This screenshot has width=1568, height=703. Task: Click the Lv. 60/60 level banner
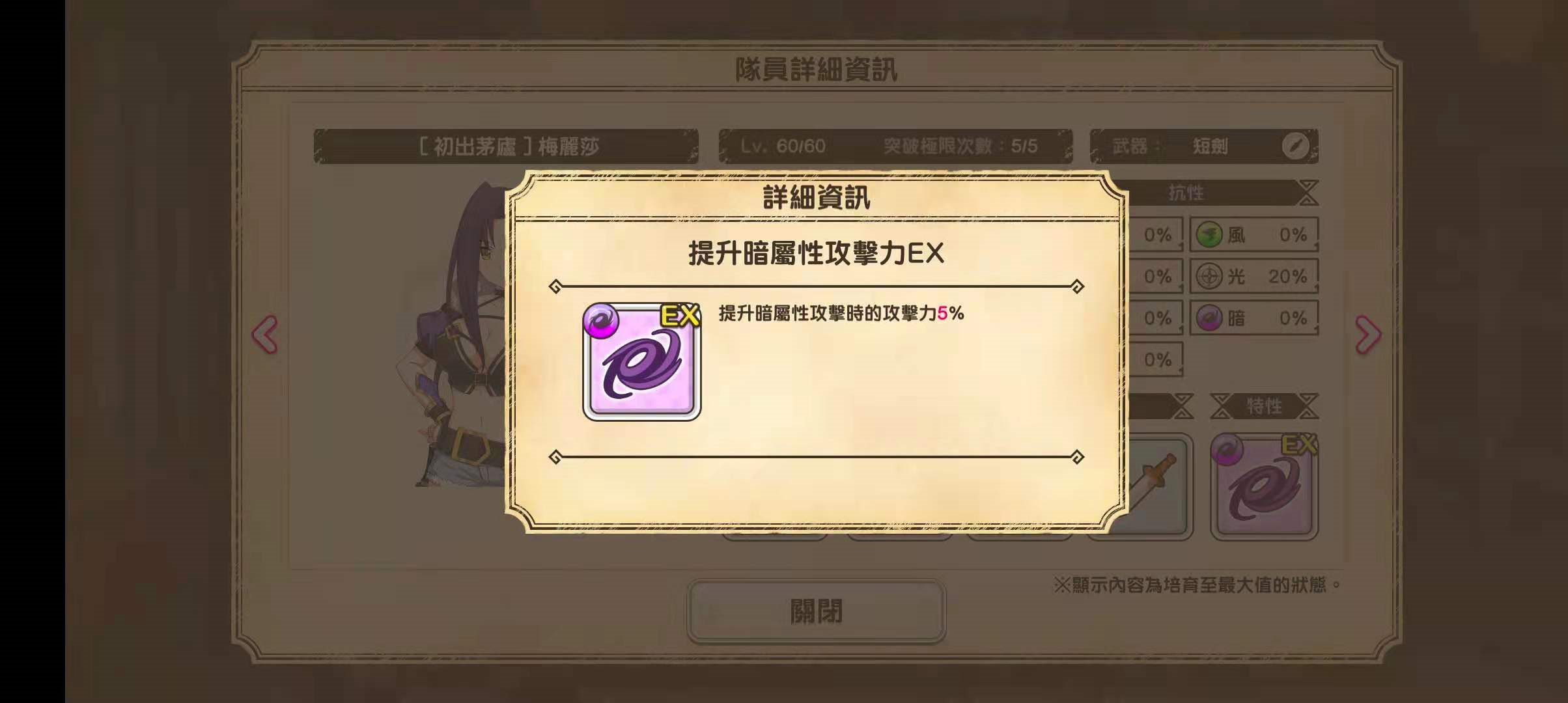pos(895,146)
